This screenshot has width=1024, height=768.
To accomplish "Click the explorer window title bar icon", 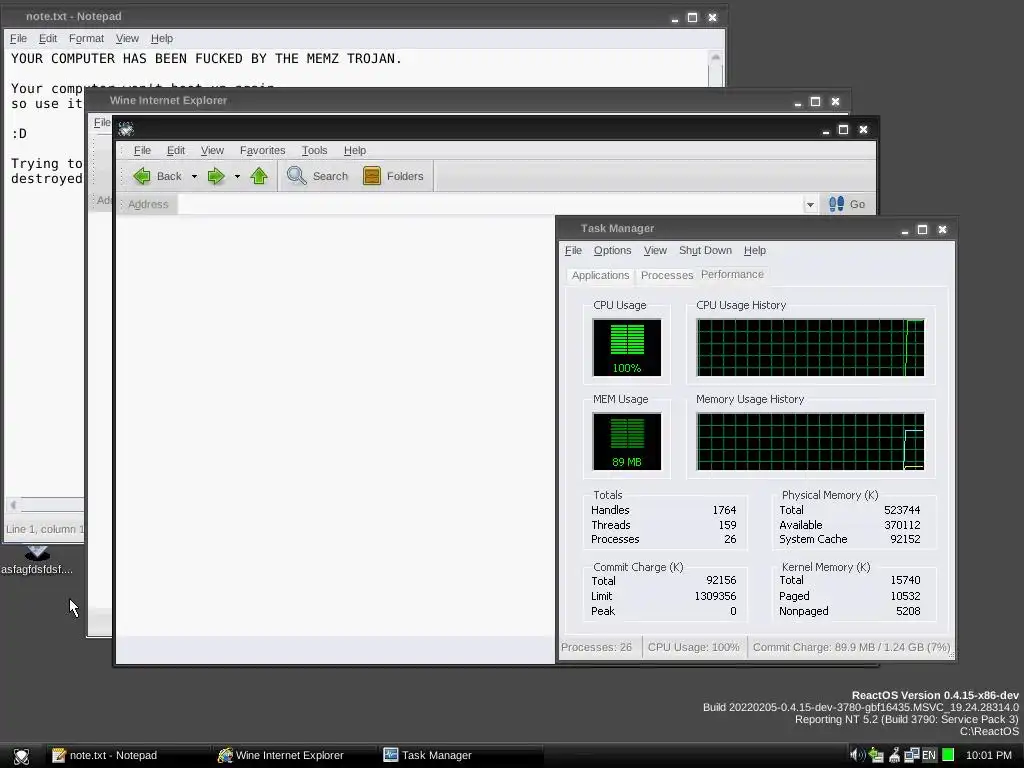I will tap(126, 129).
